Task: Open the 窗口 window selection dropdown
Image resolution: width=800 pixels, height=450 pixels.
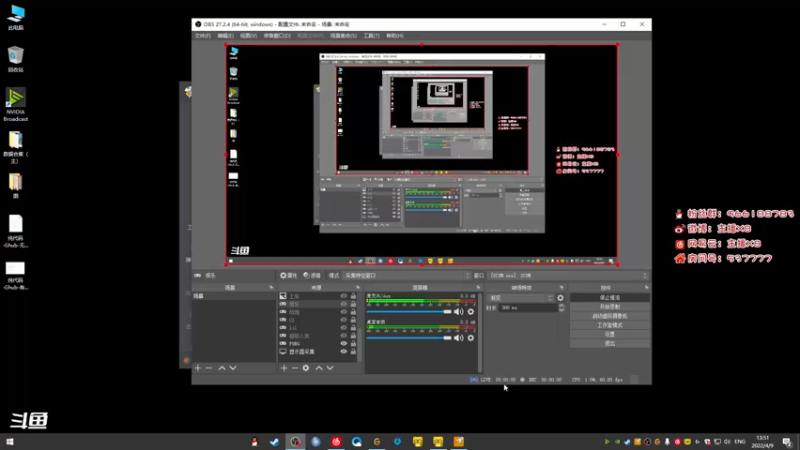Action: (568, 276)
